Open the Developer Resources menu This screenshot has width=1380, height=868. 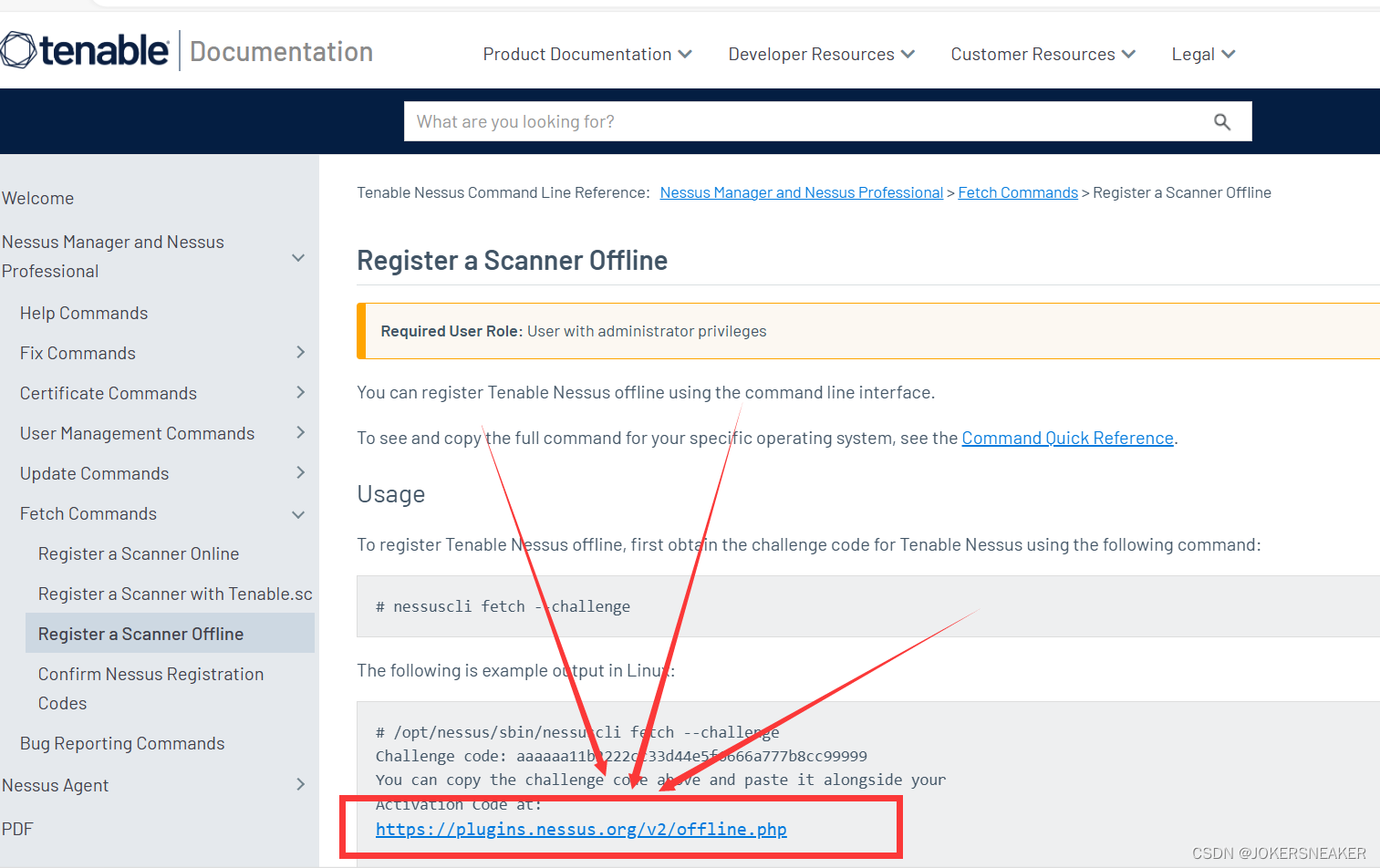tap(821, 54)
